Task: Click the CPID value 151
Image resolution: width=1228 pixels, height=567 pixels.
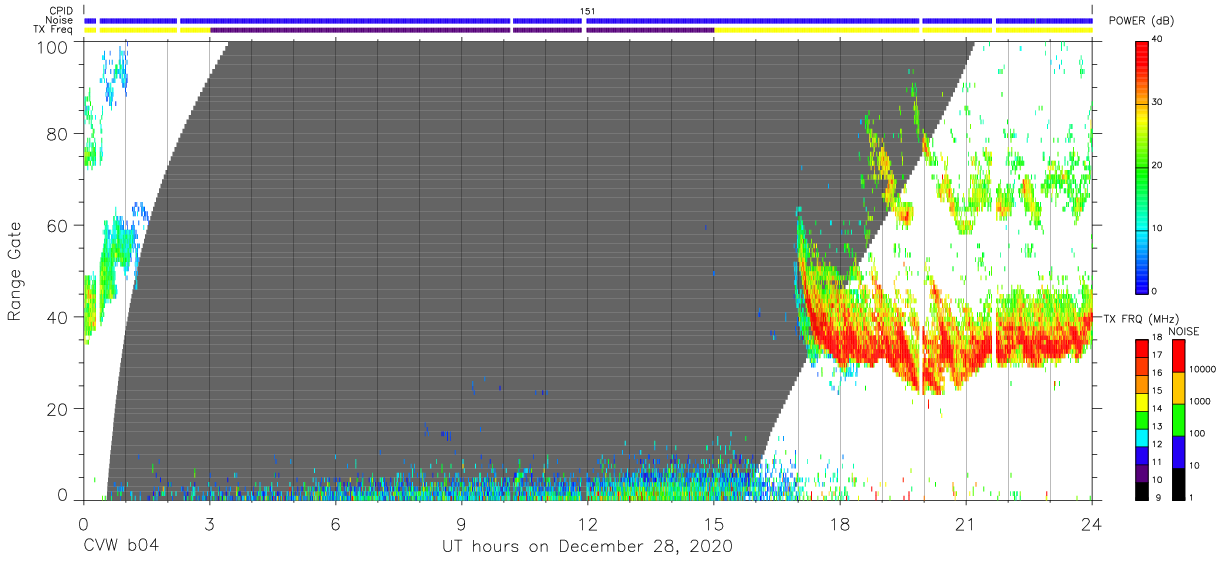Action: (x=588, y=11)
